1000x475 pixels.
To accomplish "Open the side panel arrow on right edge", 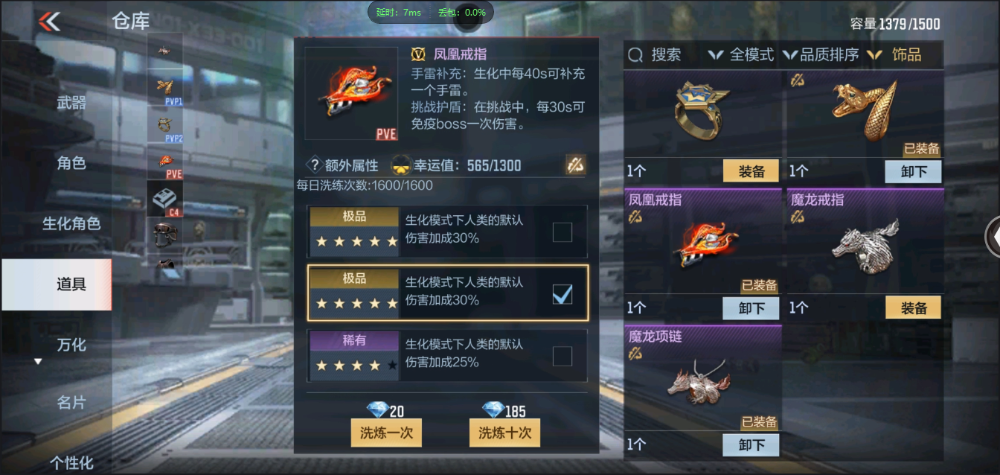I will pos(993,237).
